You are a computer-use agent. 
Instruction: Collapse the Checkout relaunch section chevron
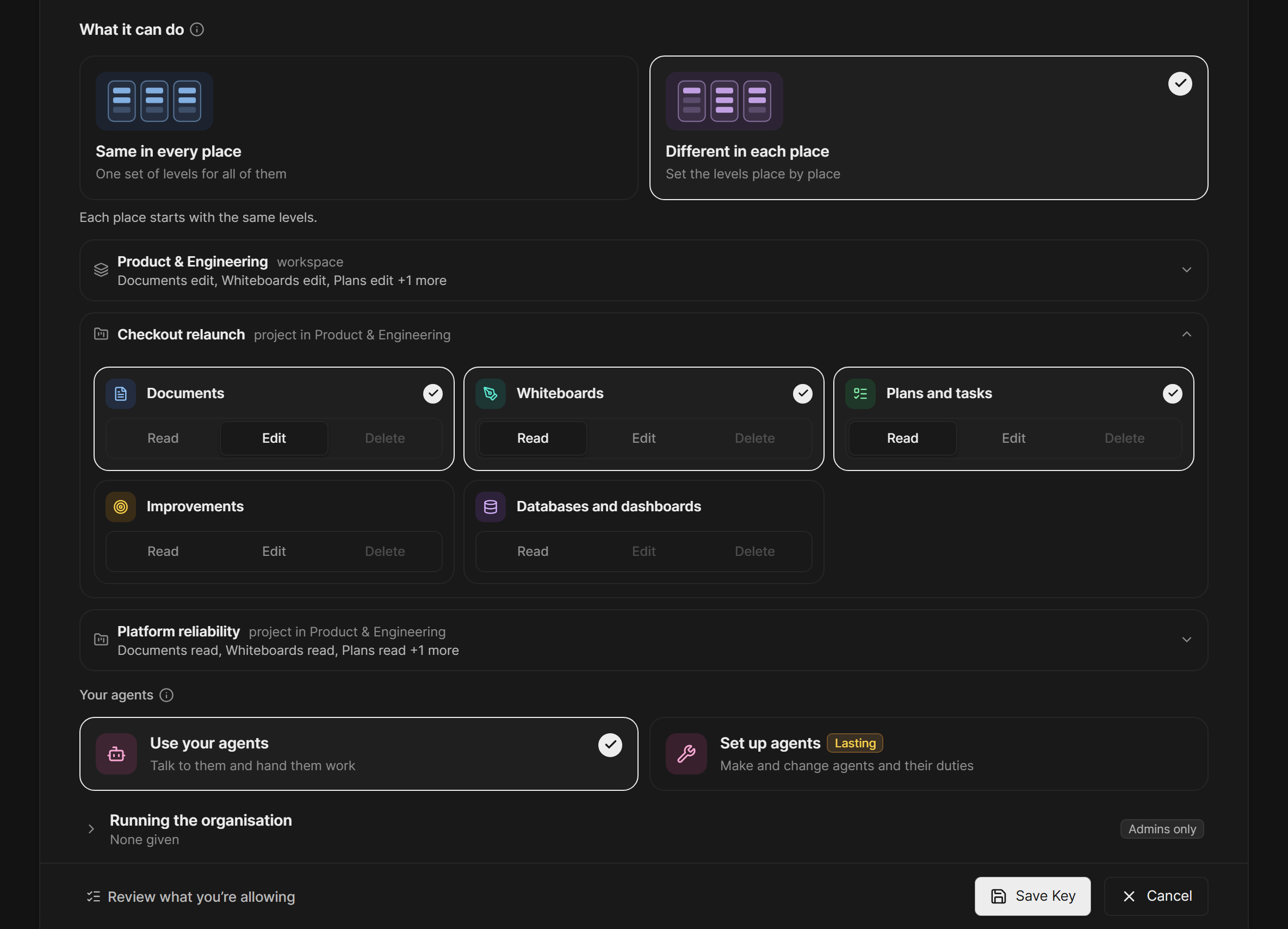[1186, 335]
